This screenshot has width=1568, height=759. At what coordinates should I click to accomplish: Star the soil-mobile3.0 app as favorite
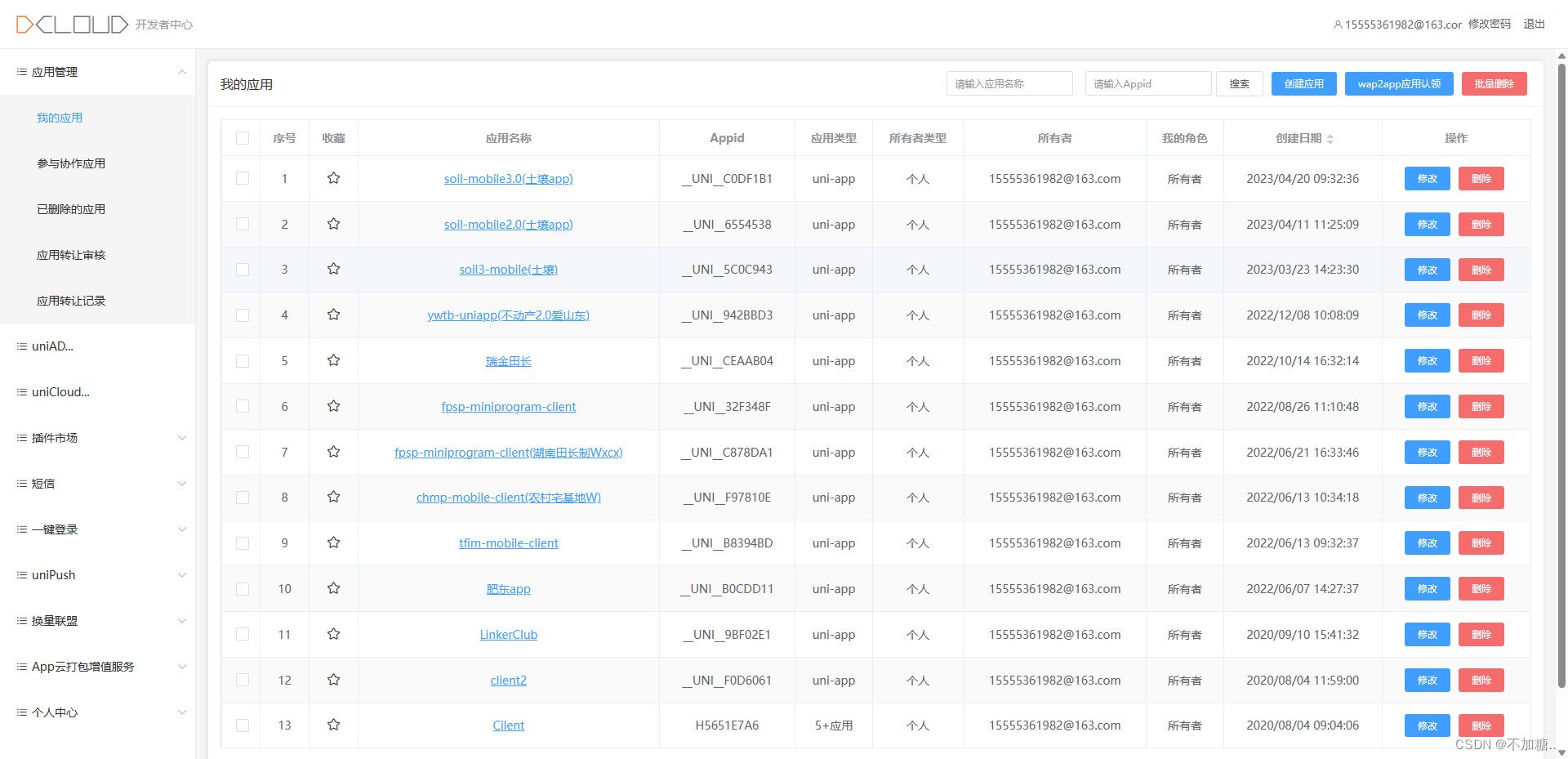[333, 178]
